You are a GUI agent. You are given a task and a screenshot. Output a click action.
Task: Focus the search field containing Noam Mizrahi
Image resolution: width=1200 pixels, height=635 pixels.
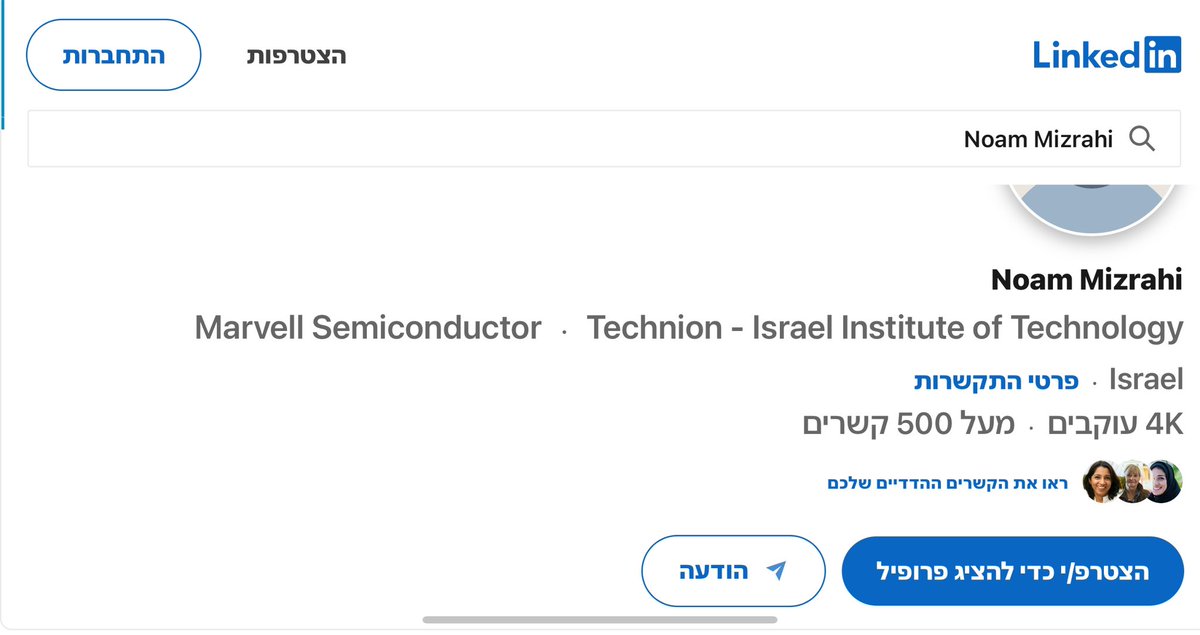pyautogui.click(x=600, y=139)
